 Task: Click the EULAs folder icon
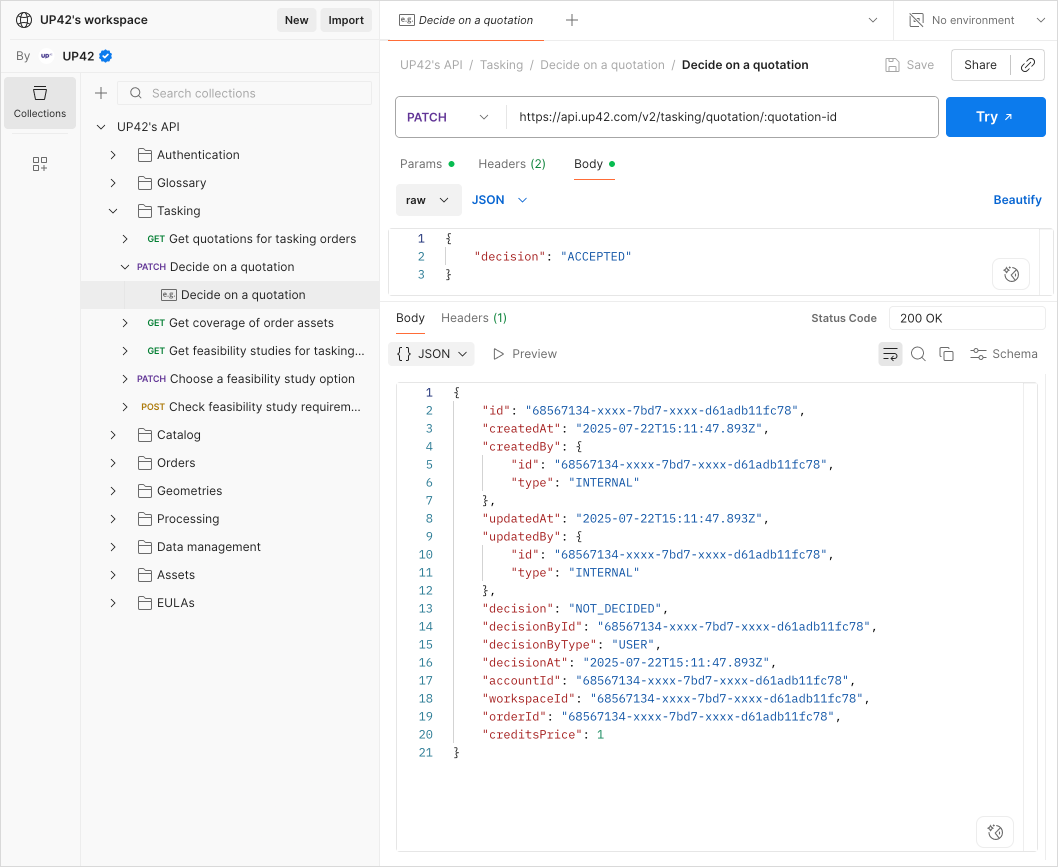tap(144, 603)
